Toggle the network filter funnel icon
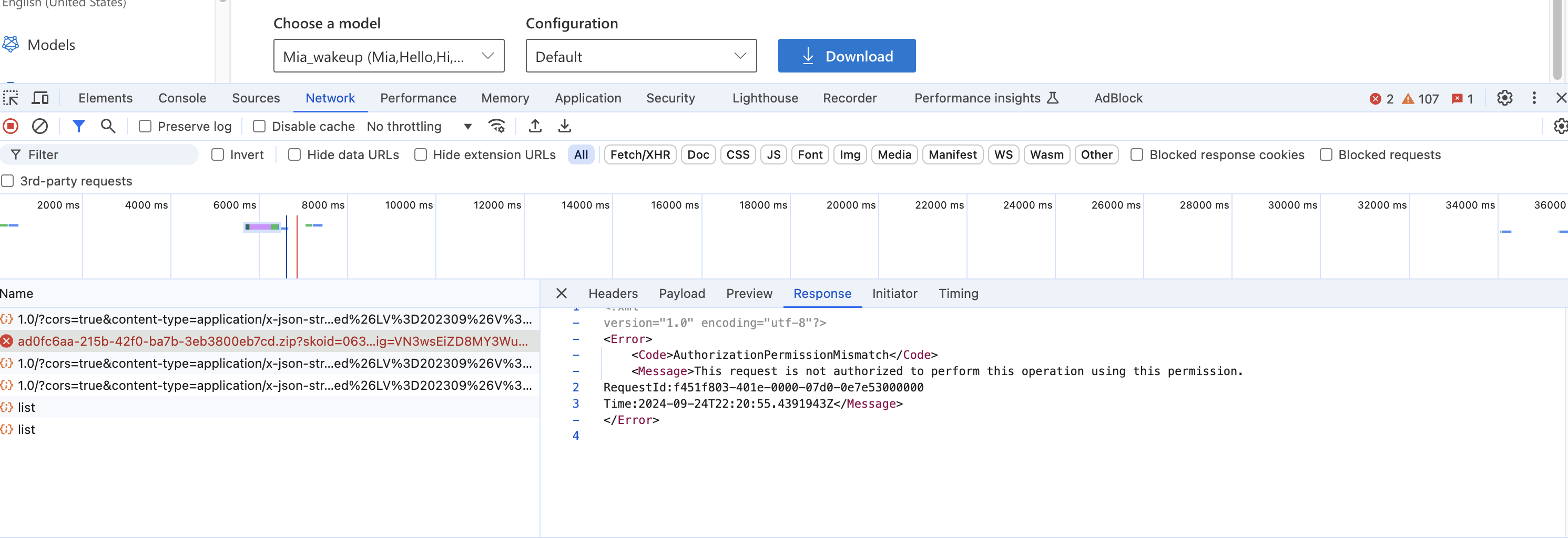Image resolution: width=1568 pixels, height=538 pixels. click(x=78, y=126)
